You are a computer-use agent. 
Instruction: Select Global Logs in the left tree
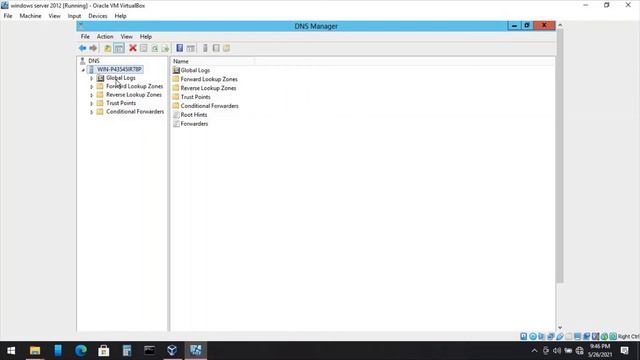121,78
